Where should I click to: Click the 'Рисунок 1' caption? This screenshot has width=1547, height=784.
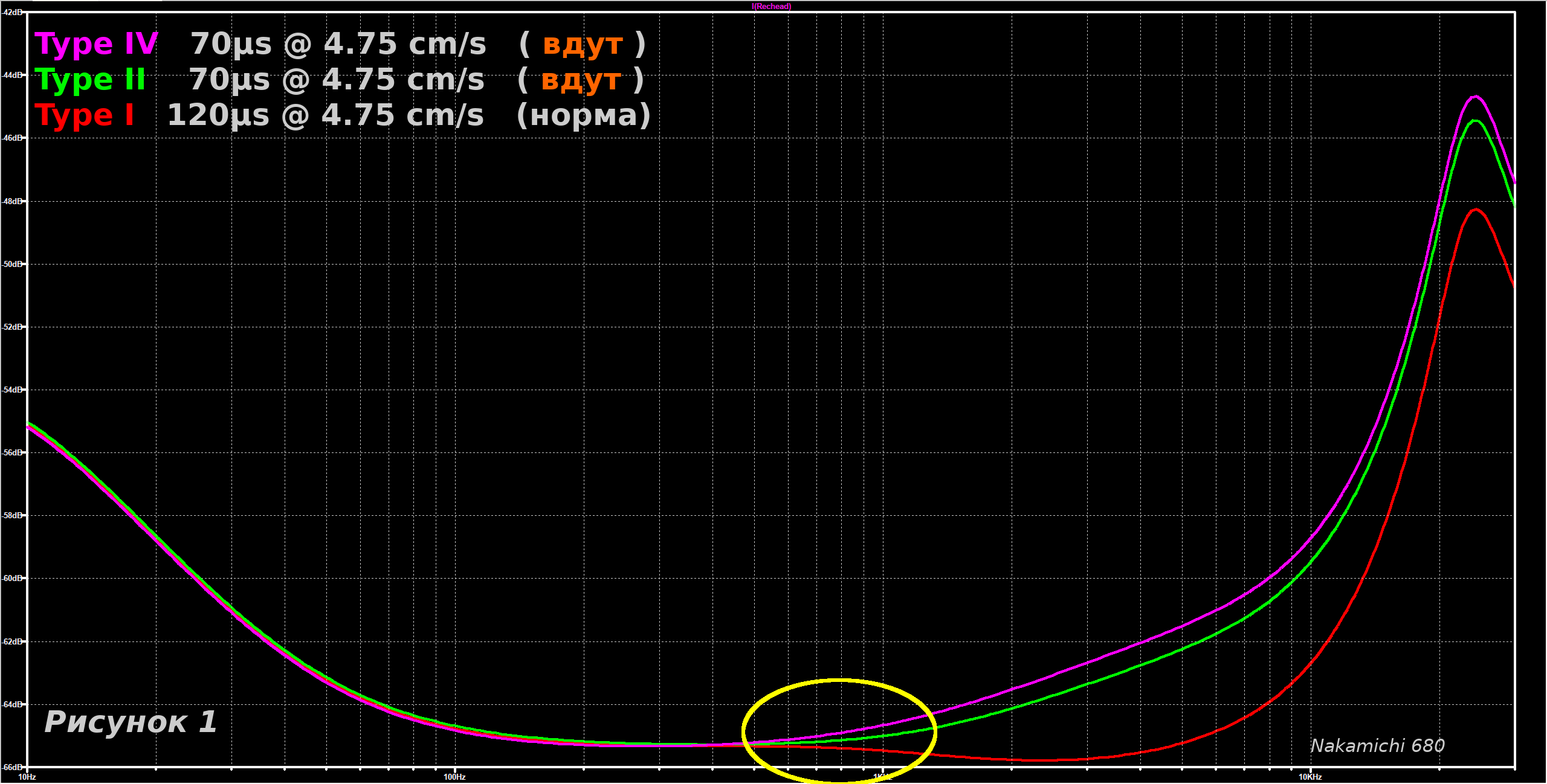[x=131, y=722]
